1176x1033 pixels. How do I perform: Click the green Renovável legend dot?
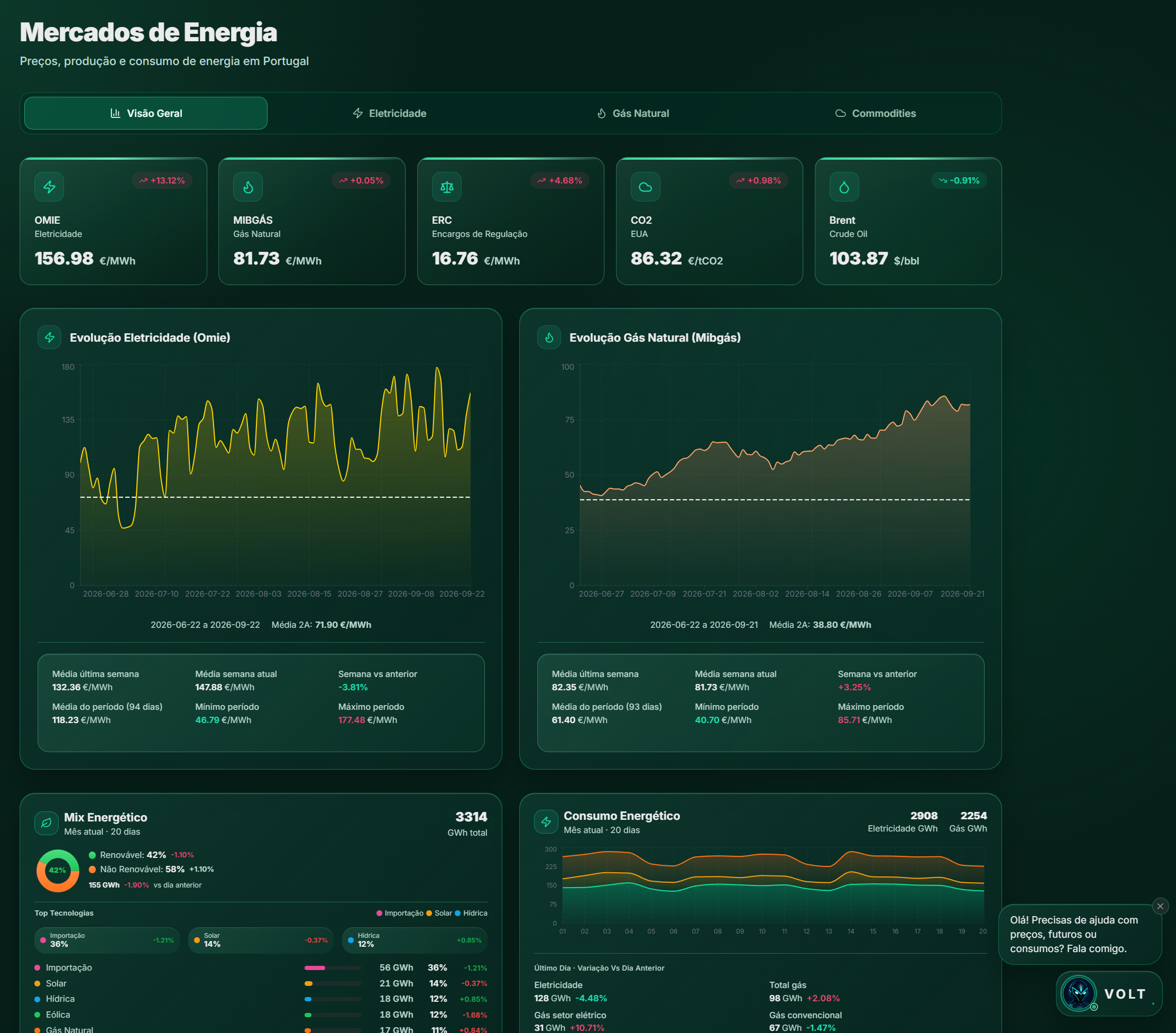tap(92, 855)
